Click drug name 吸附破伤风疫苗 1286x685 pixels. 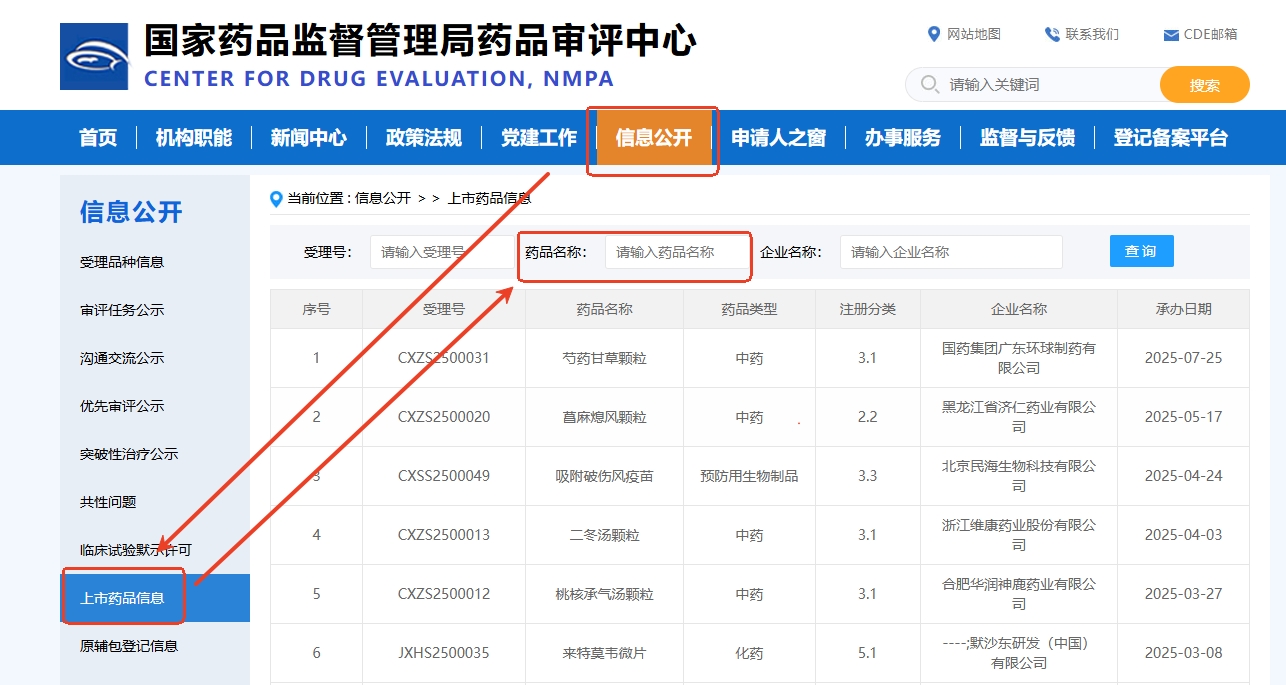click(x=605, y=476)
